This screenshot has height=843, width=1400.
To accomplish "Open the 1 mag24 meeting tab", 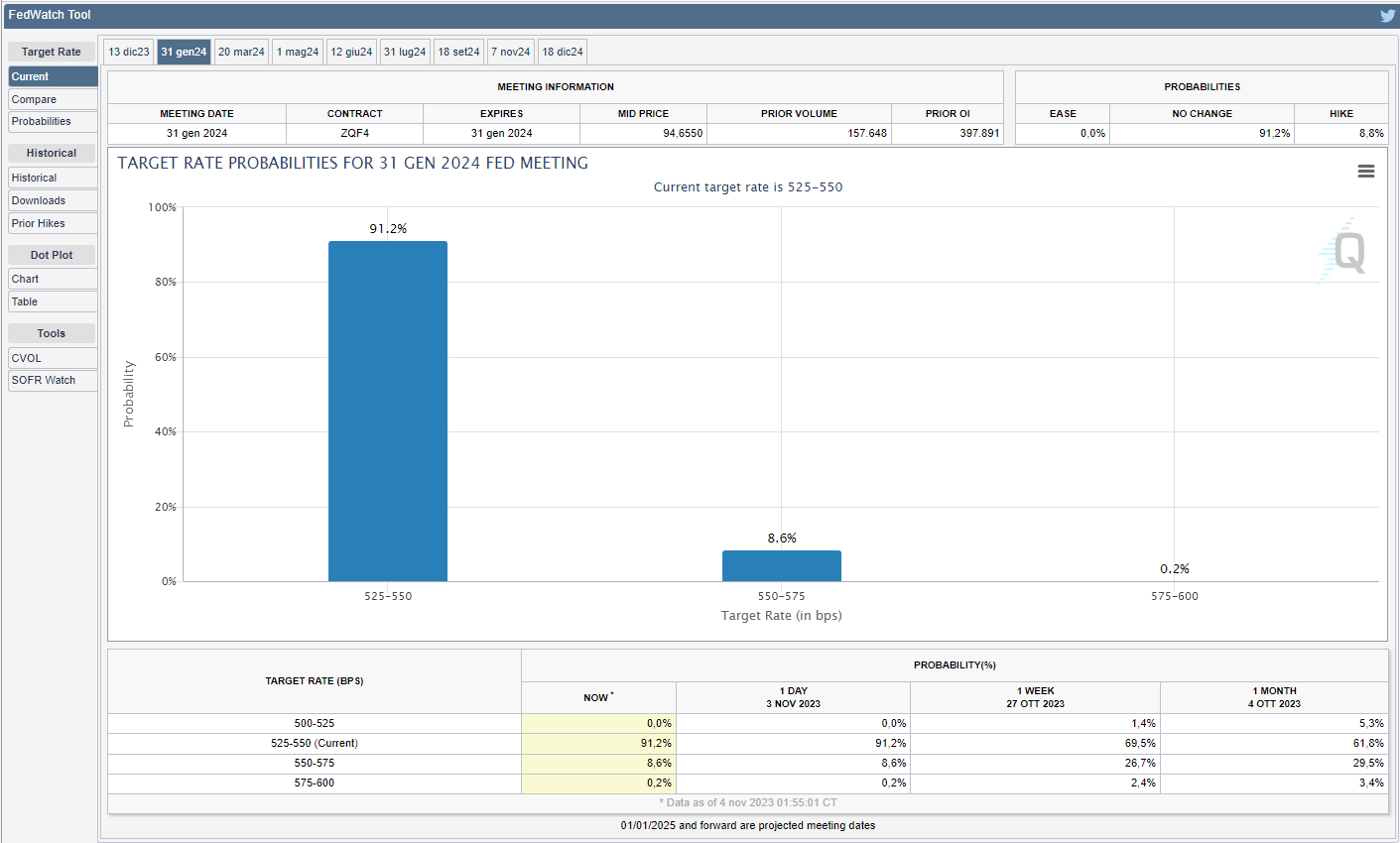I will pyautogui.click(x=298, y=52).
